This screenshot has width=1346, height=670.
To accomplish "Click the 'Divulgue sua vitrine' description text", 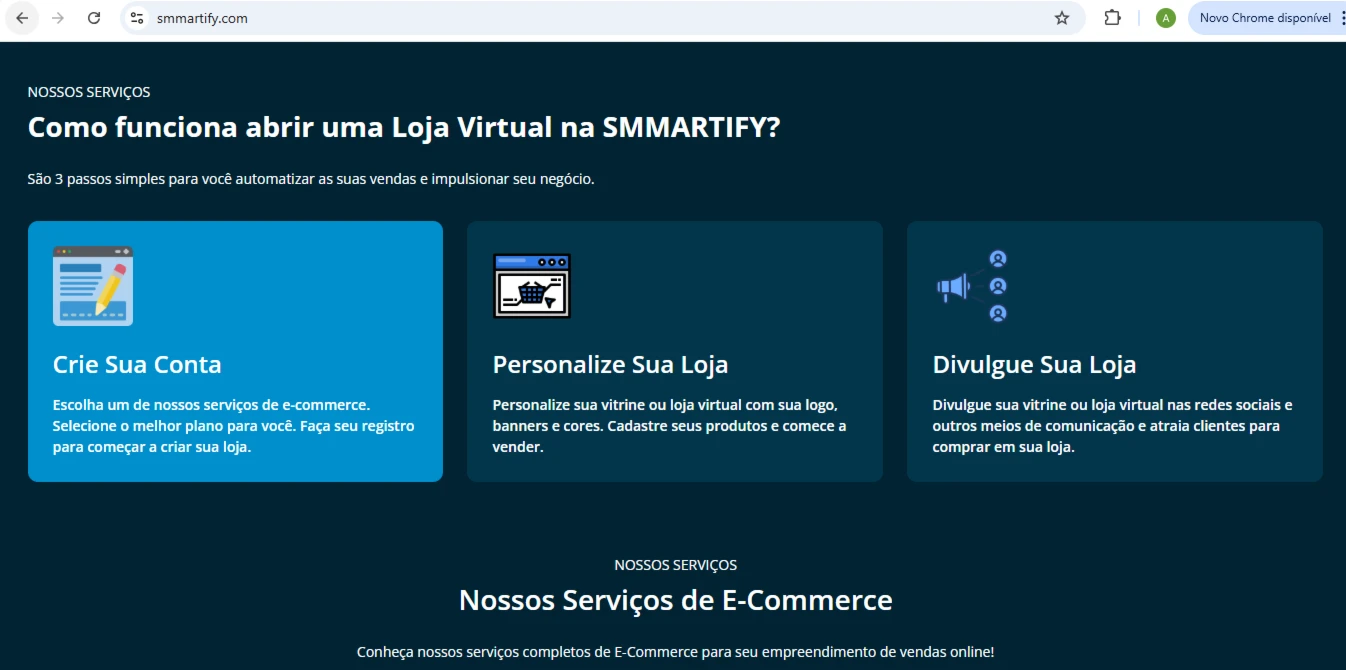I will (x=1112, y=426).
